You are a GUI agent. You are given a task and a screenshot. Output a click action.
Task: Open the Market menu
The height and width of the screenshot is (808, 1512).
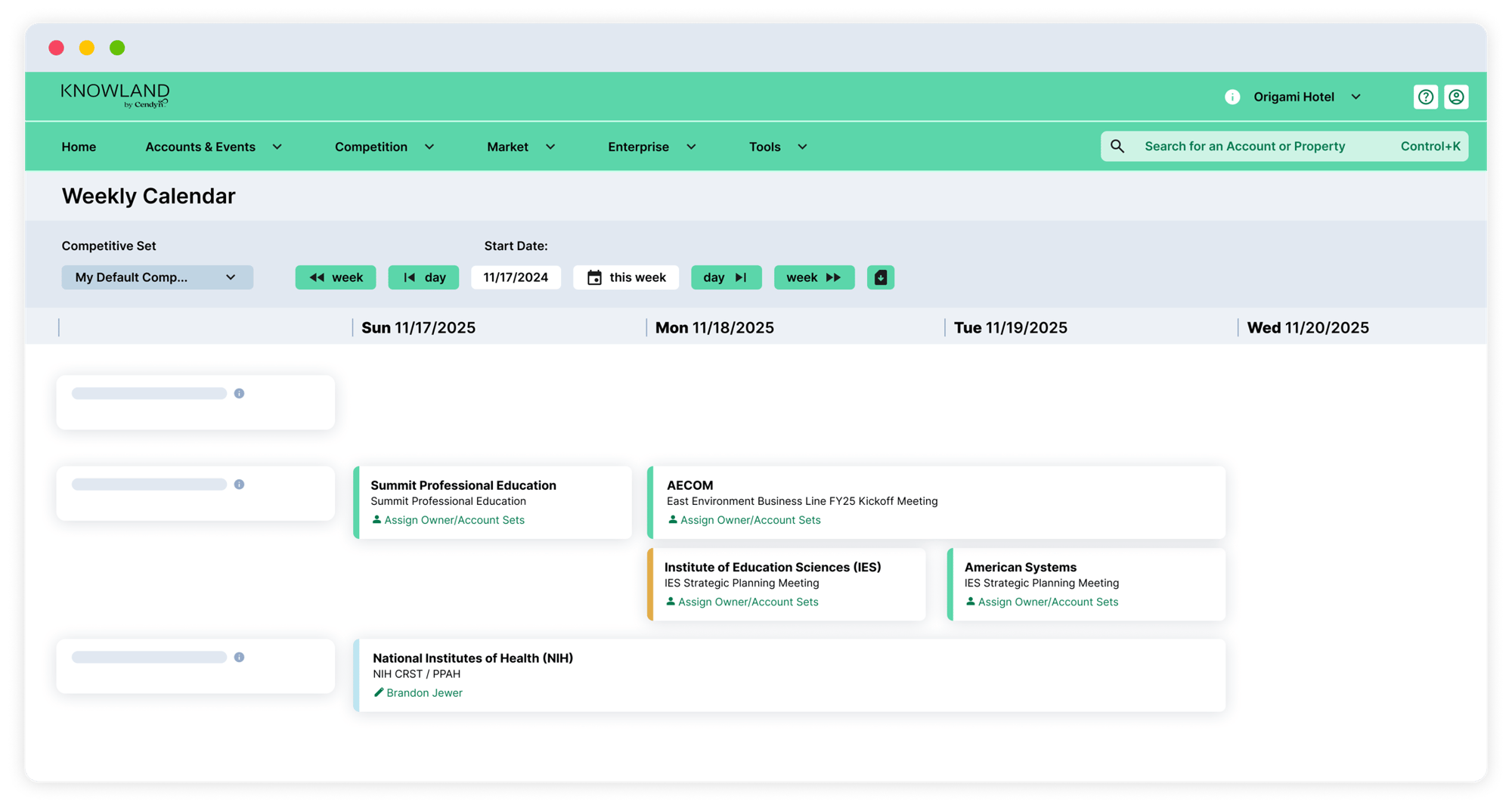point(507,147)
